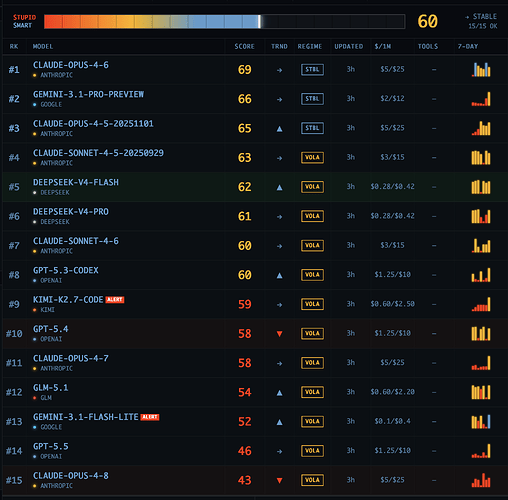Click the up trend arrow for GLM-5.1
The height and width of the screenshot is (500, 508).
click(279, 393)
